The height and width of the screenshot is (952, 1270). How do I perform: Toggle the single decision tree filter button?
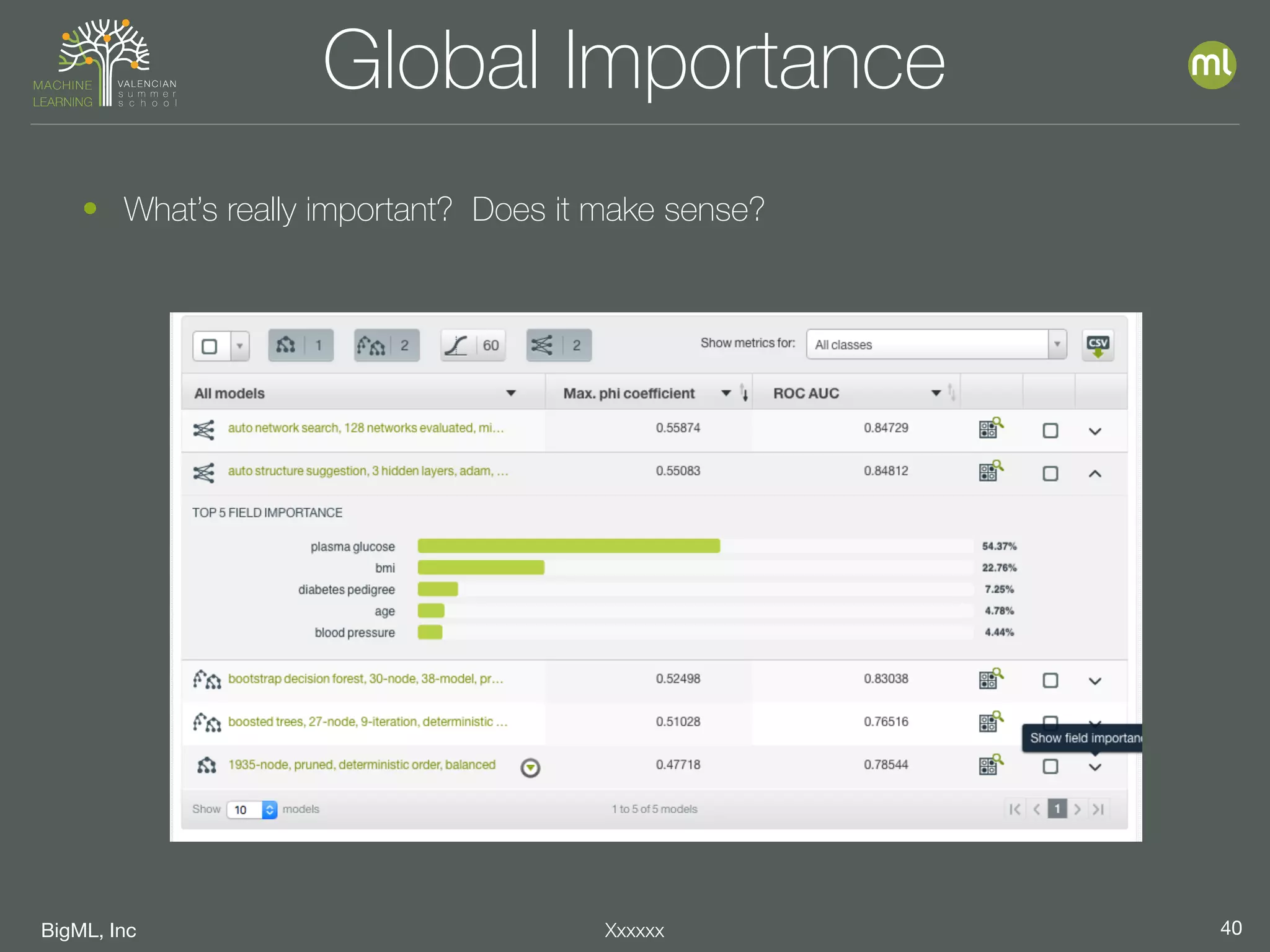(301, 345)
